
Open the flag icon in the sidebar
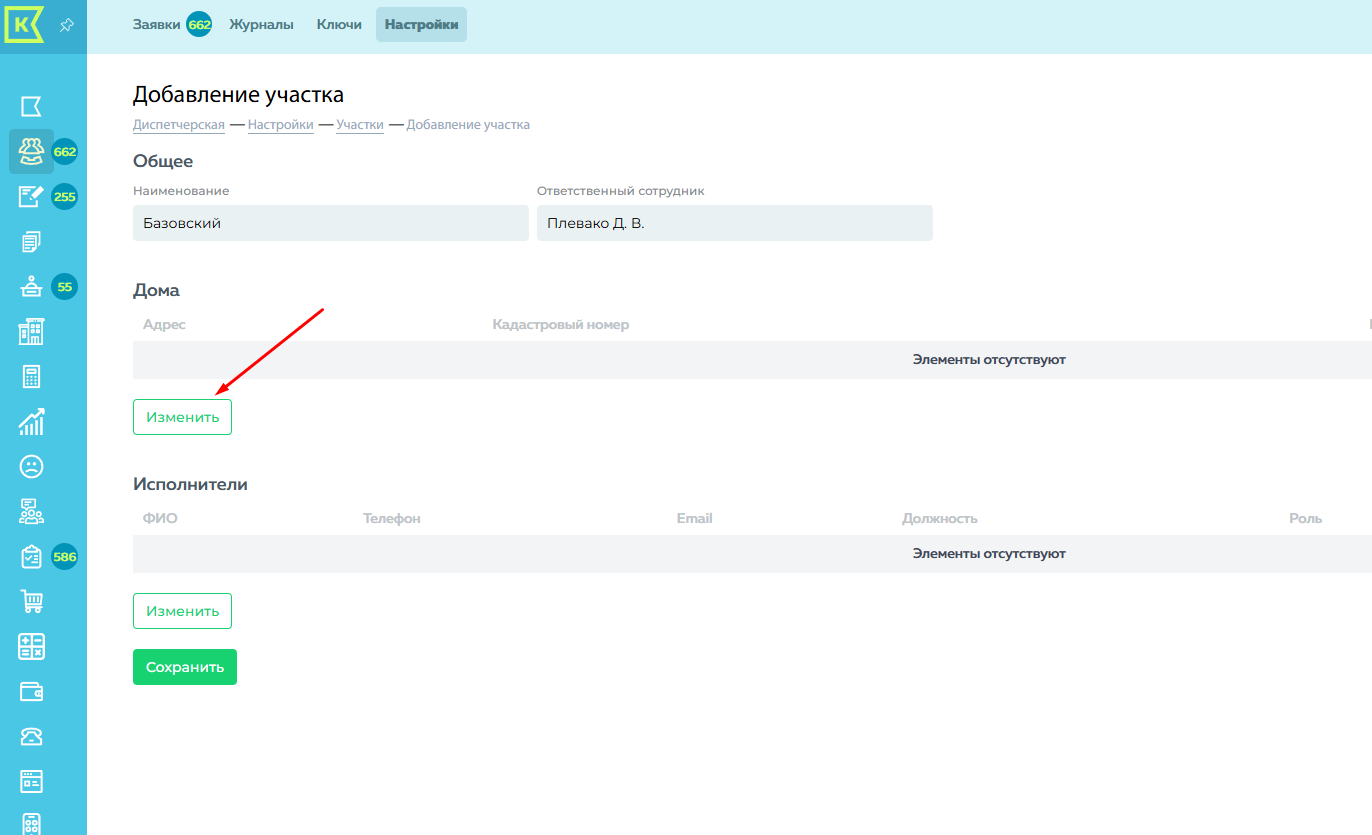pyautogui.click(x=31, y=107)
